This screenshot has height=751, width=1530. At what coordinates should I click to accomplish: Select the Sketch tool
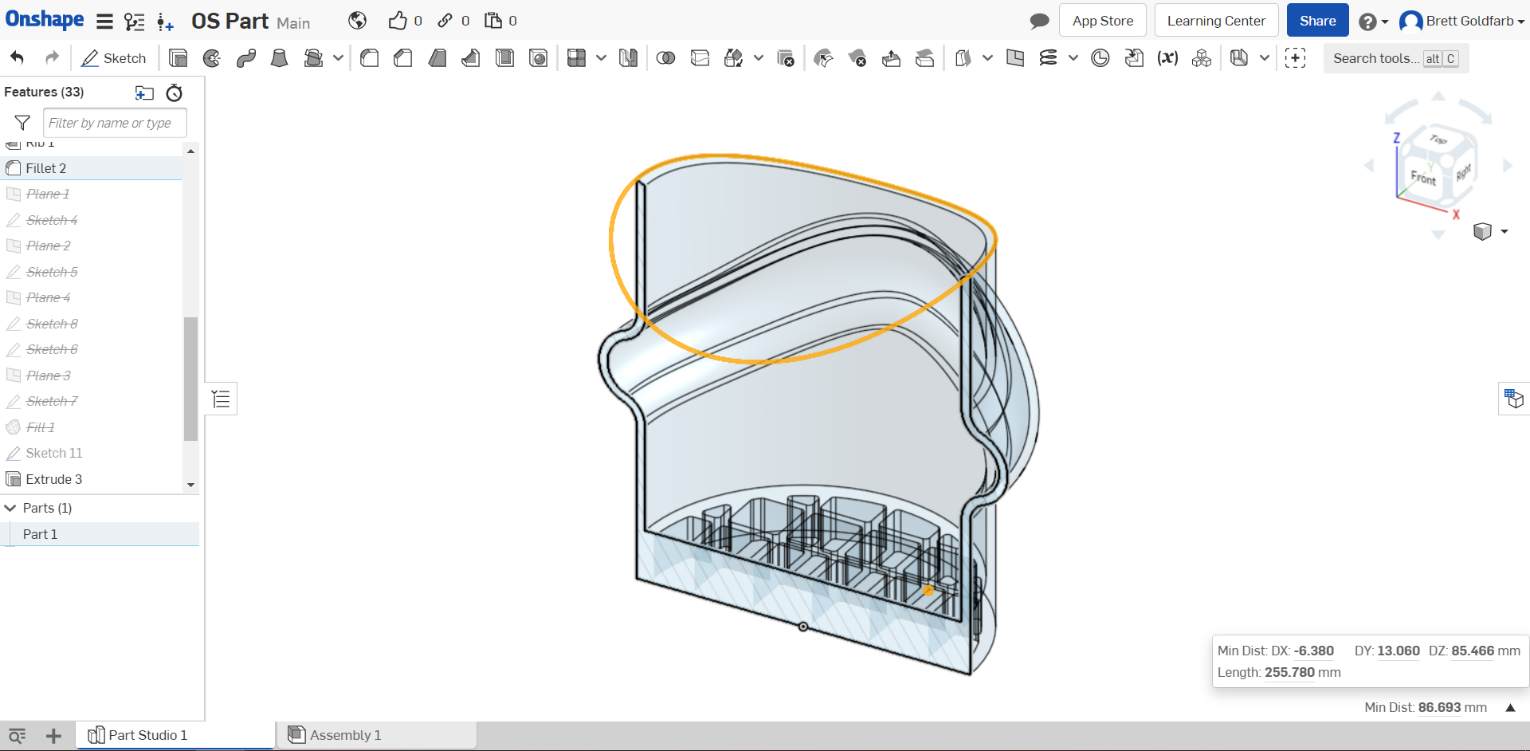tap(114, 57)
